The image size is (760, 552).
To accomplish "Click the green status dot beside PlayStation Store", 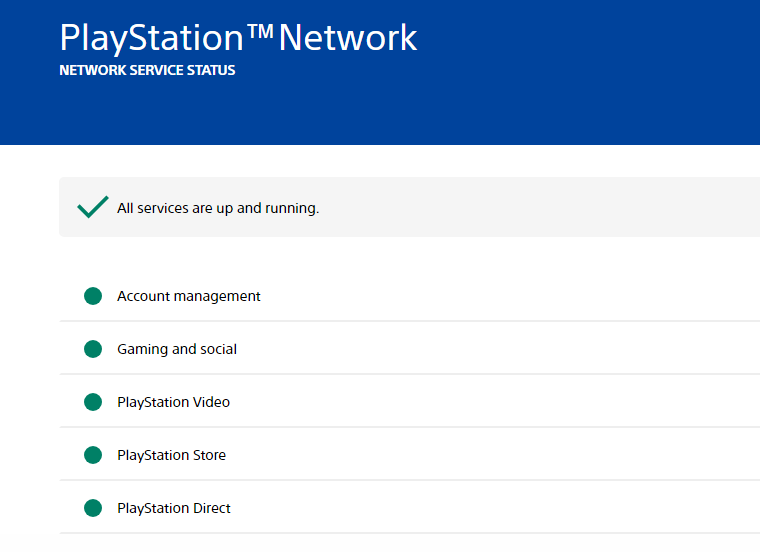I will [x=93, y=455].
